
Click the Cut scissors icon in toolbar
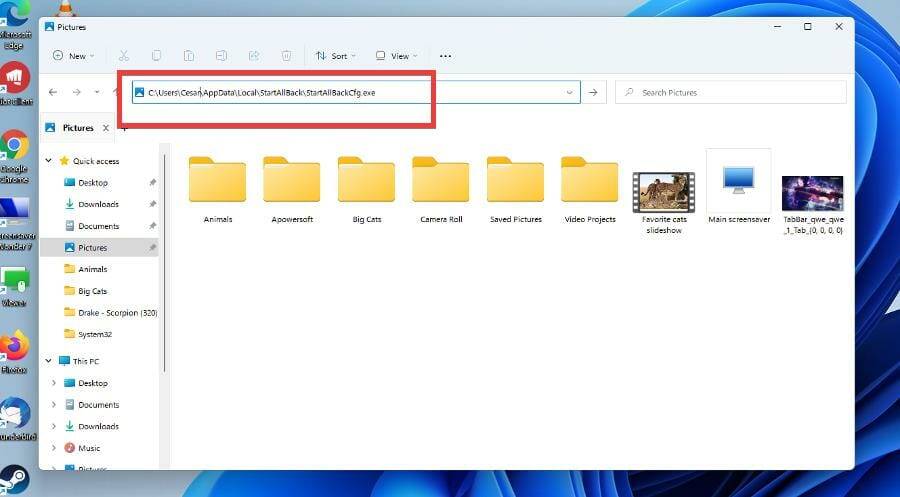123,56
